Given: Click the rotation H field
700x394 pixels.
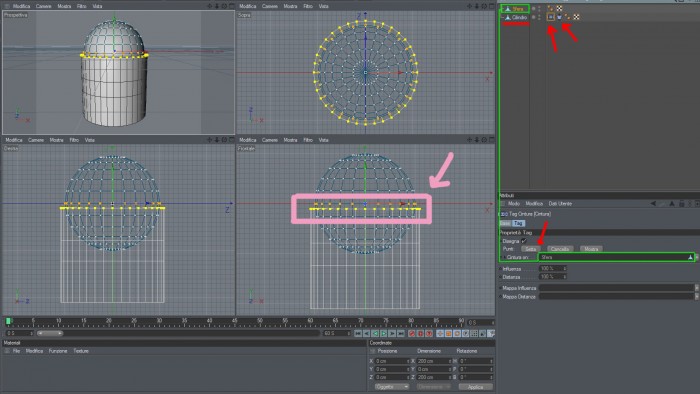Looking at the screenshot, I should point(476,361).
